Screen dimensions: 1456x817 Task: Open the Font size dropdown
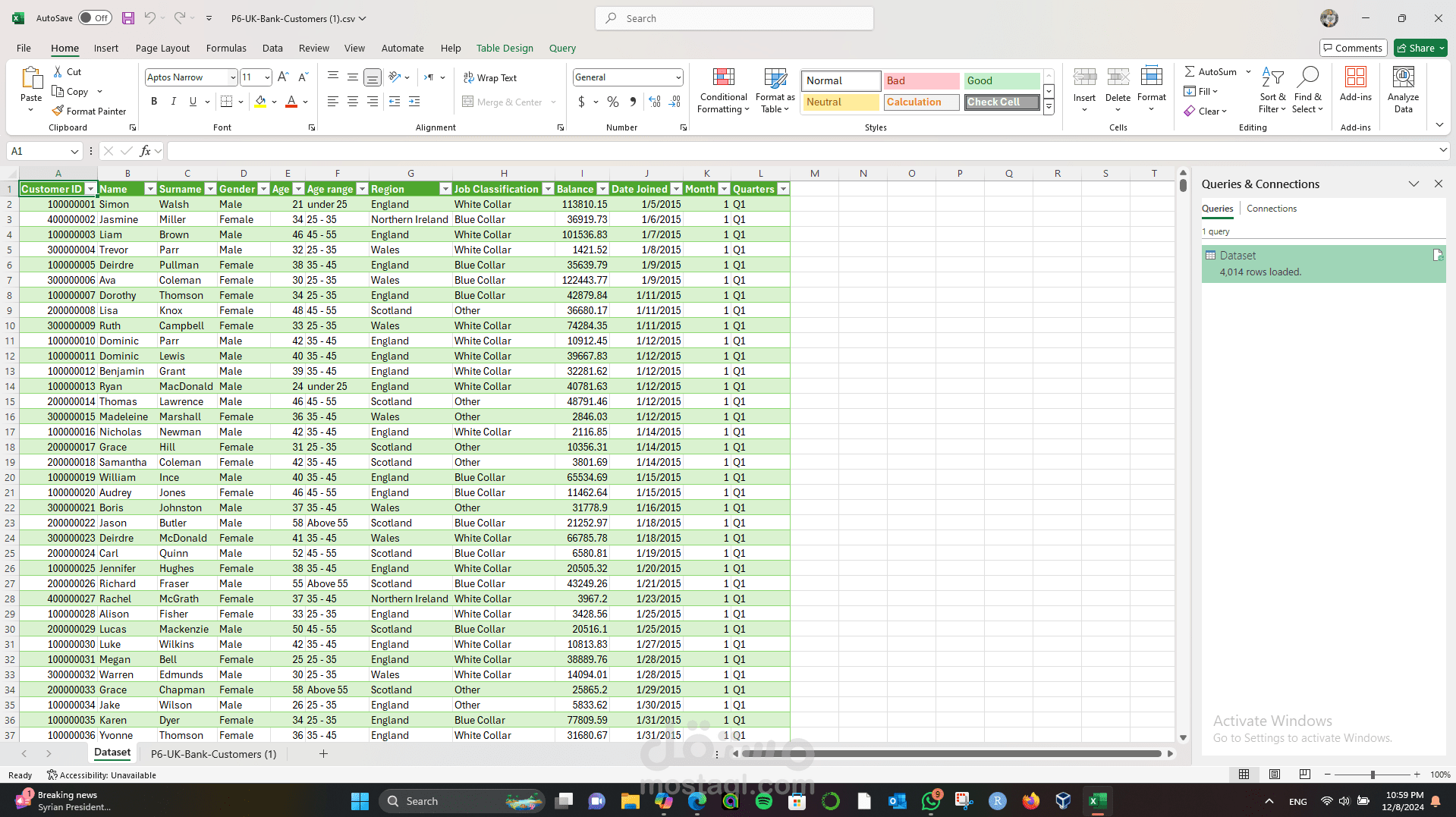point(267,77)
